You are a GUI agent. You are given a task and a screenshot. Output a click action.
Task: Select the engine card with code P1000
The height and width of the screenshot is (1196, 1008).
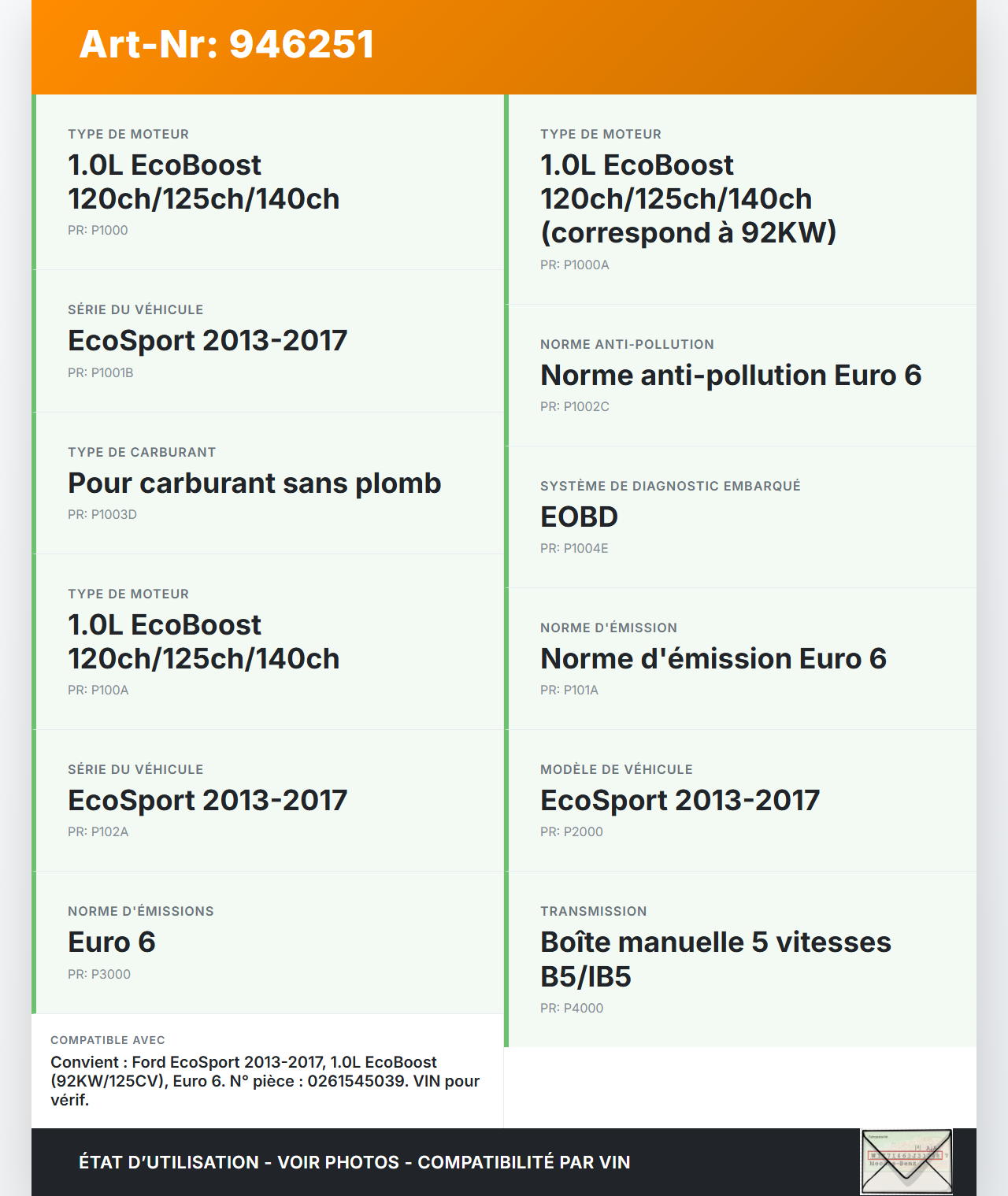pos(268,182)
